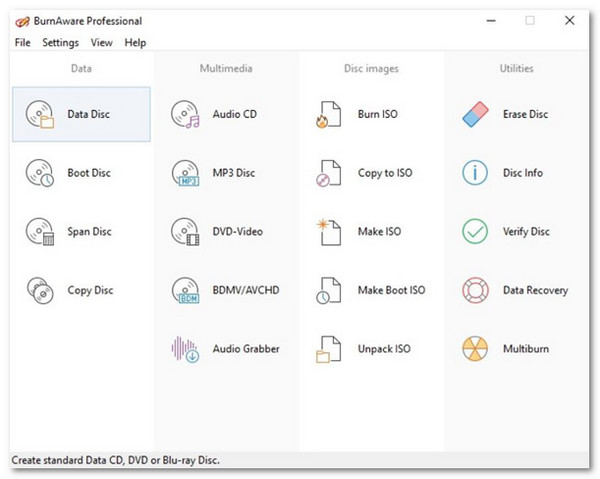Screen dimensions: 600x479
Task: Open the Data Disc tool
Action: [81, 114]
